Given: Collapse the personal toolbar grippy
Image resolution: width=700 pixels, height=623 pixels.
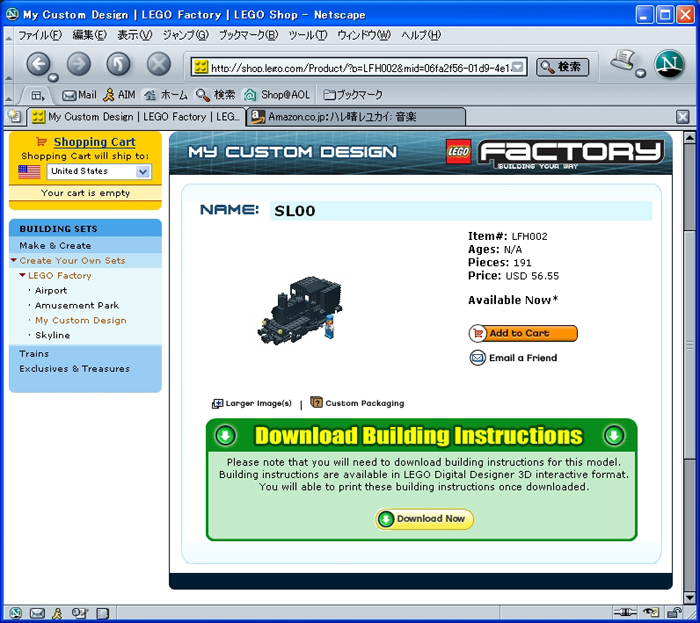Looking at the screenshot, I should click(8, 99).
